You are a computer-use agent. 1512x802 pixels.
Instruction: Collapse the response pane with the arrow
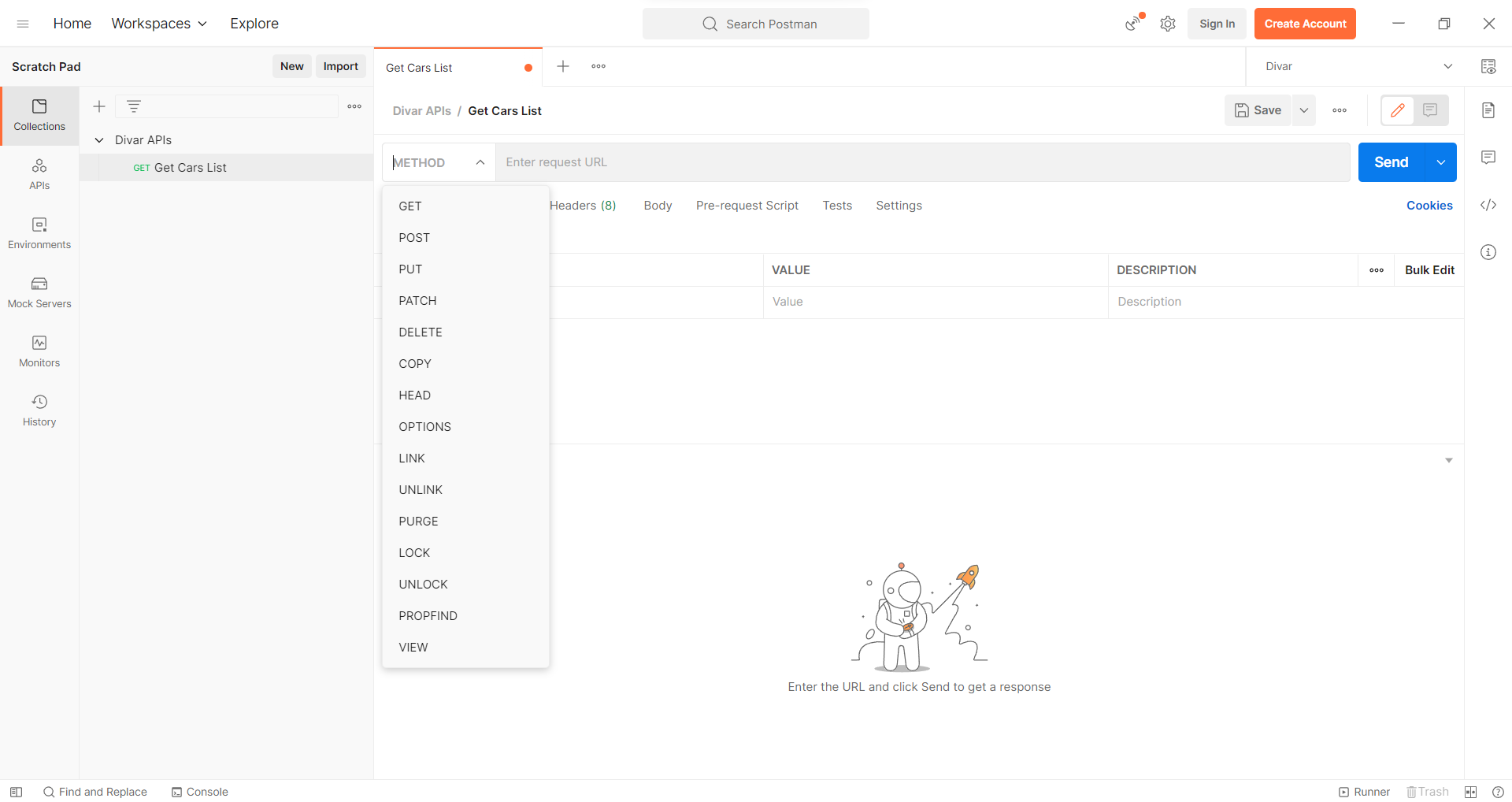pyautogui.click(x=1449, y=460)
